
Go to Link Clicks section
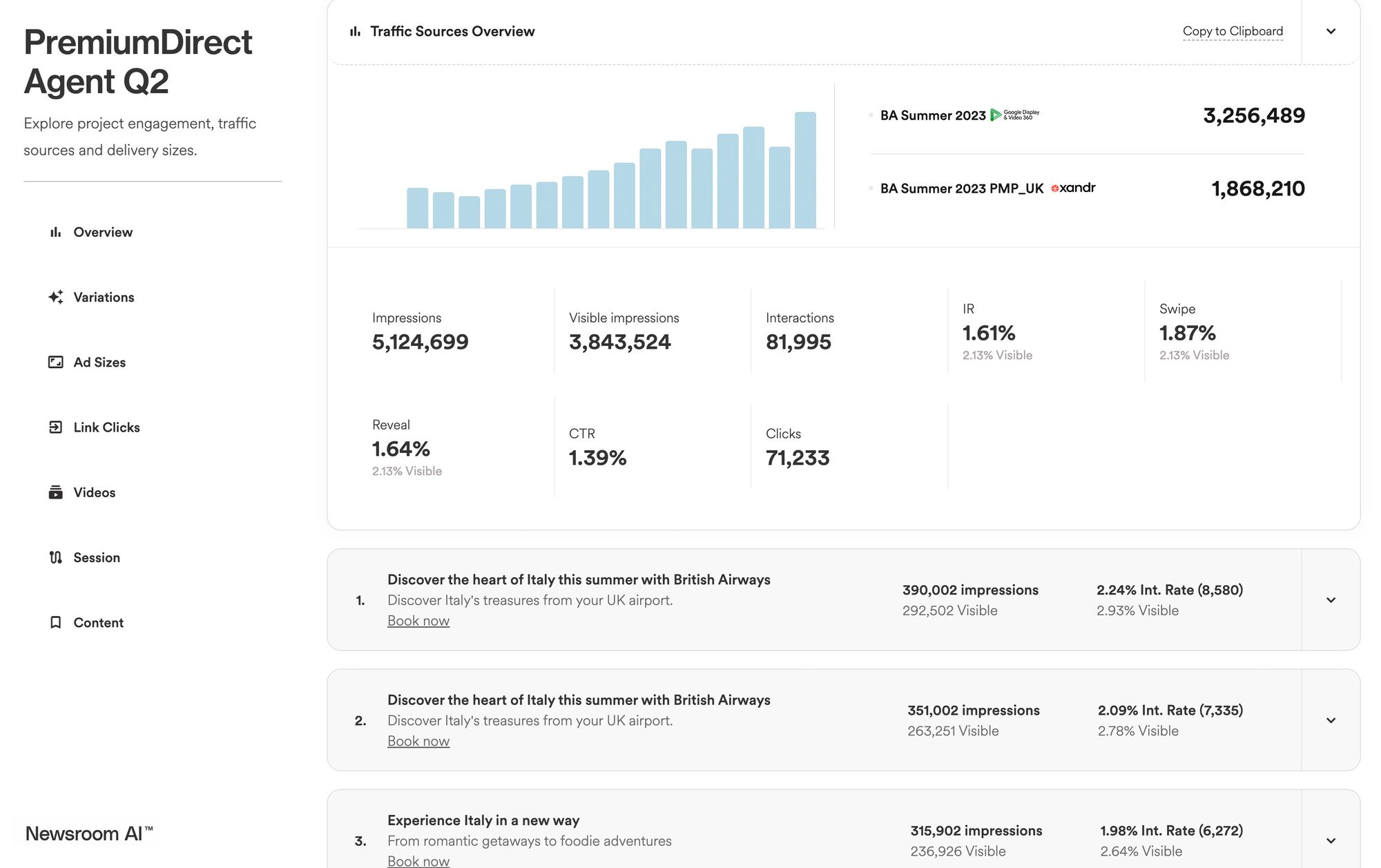[x=106, y=427]
